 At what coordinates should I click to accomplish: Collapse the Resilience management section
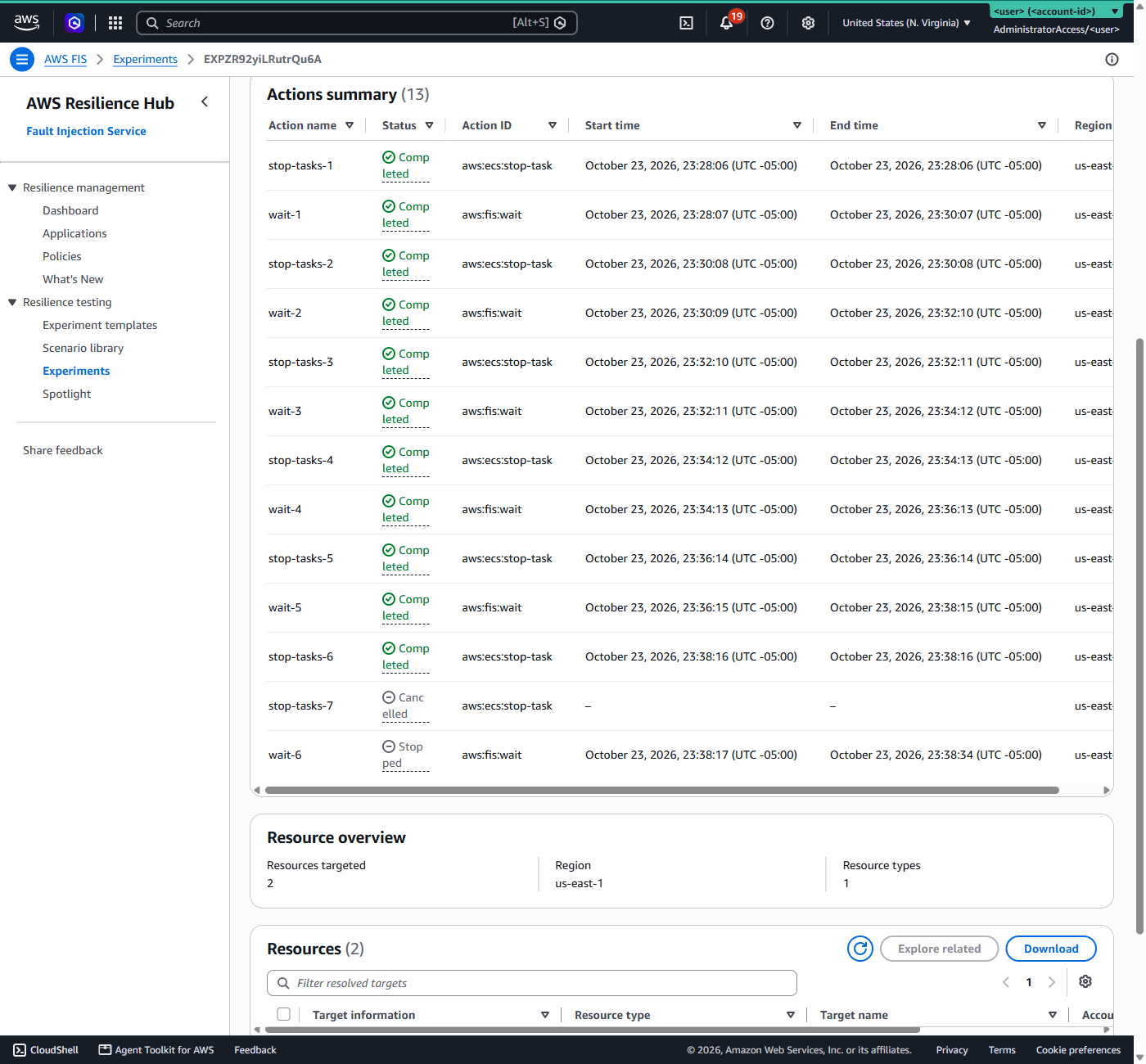[12, 187]
